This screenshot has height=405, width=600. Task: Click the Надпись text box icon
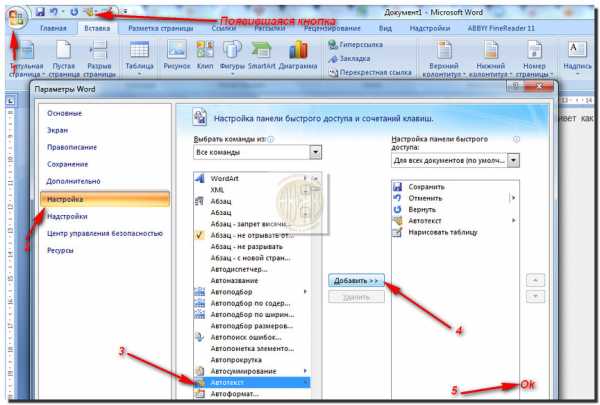click(577, 56)
